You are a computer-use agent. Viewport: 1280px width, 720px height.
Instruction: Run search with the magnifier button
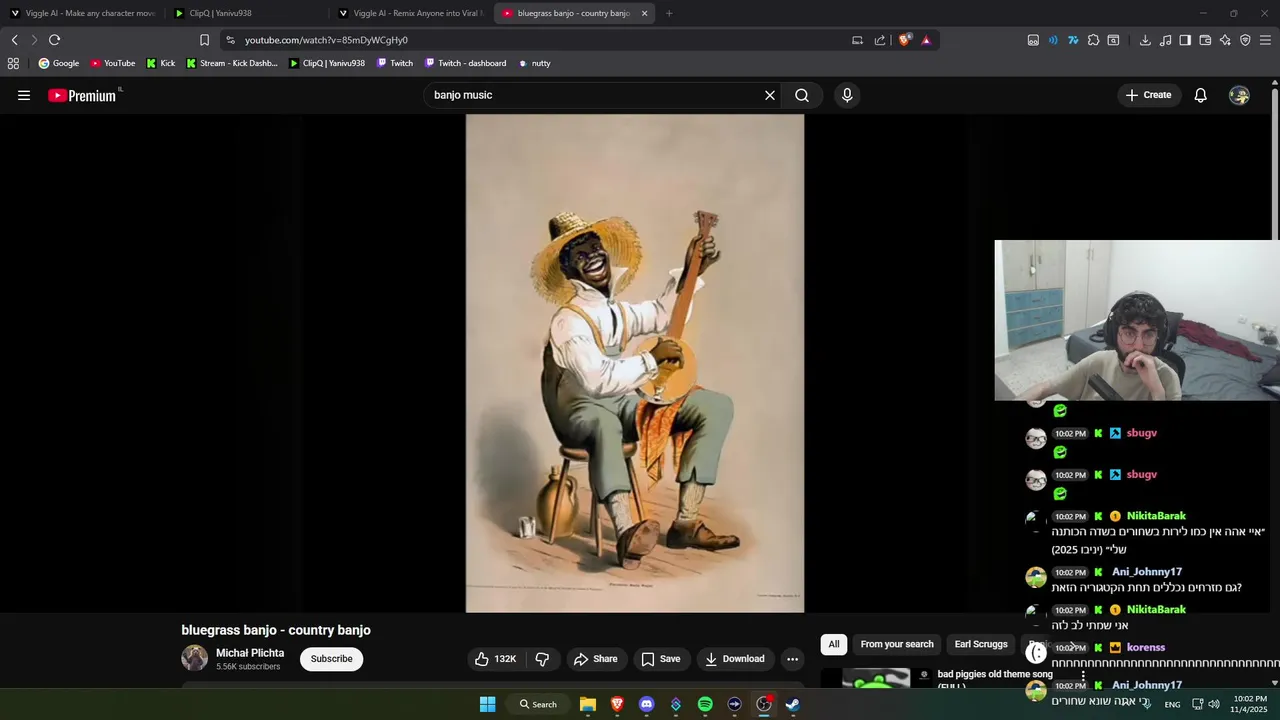click(802, 95)
